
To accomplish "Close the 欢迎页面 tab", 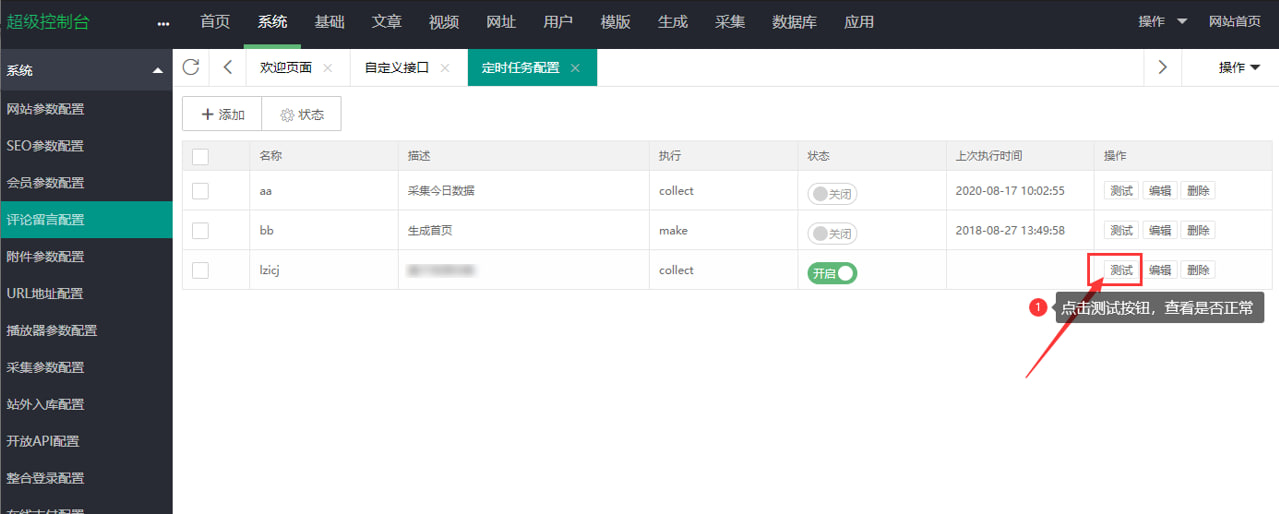I will 328,68.
